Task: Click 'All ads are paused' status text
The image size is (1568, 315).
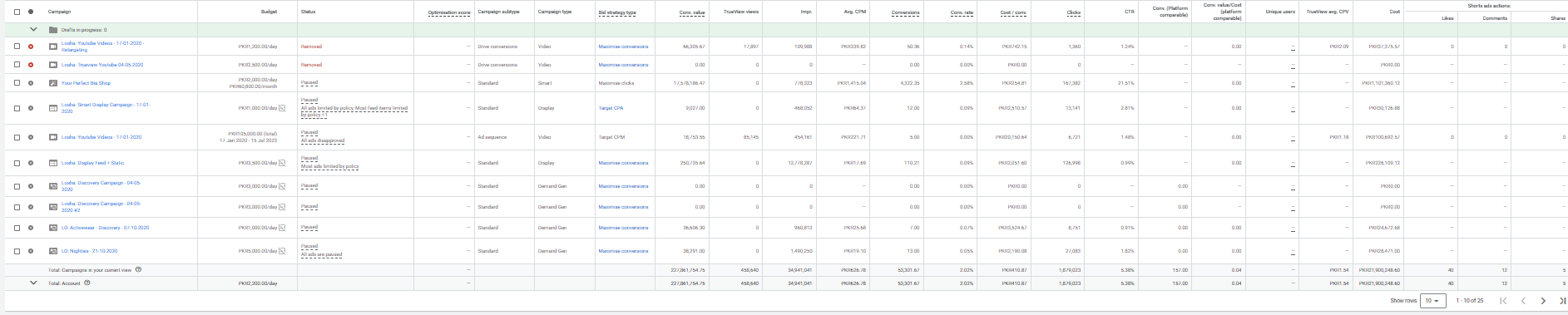Action: coord(321,255)
